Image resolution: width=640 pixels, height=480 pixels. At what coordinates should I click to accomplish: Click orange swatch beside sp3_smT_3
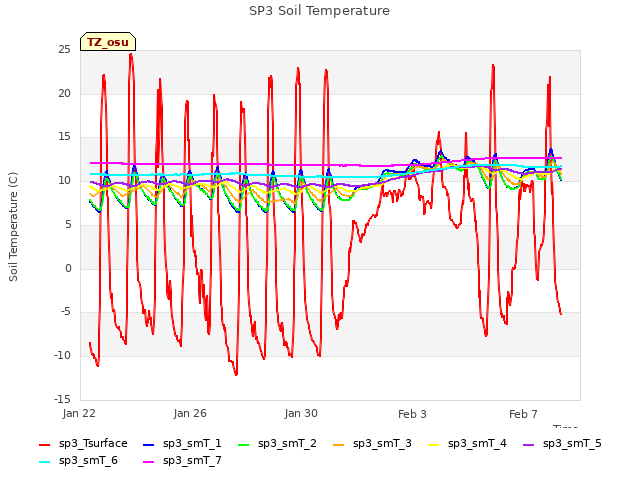point(339,444)
